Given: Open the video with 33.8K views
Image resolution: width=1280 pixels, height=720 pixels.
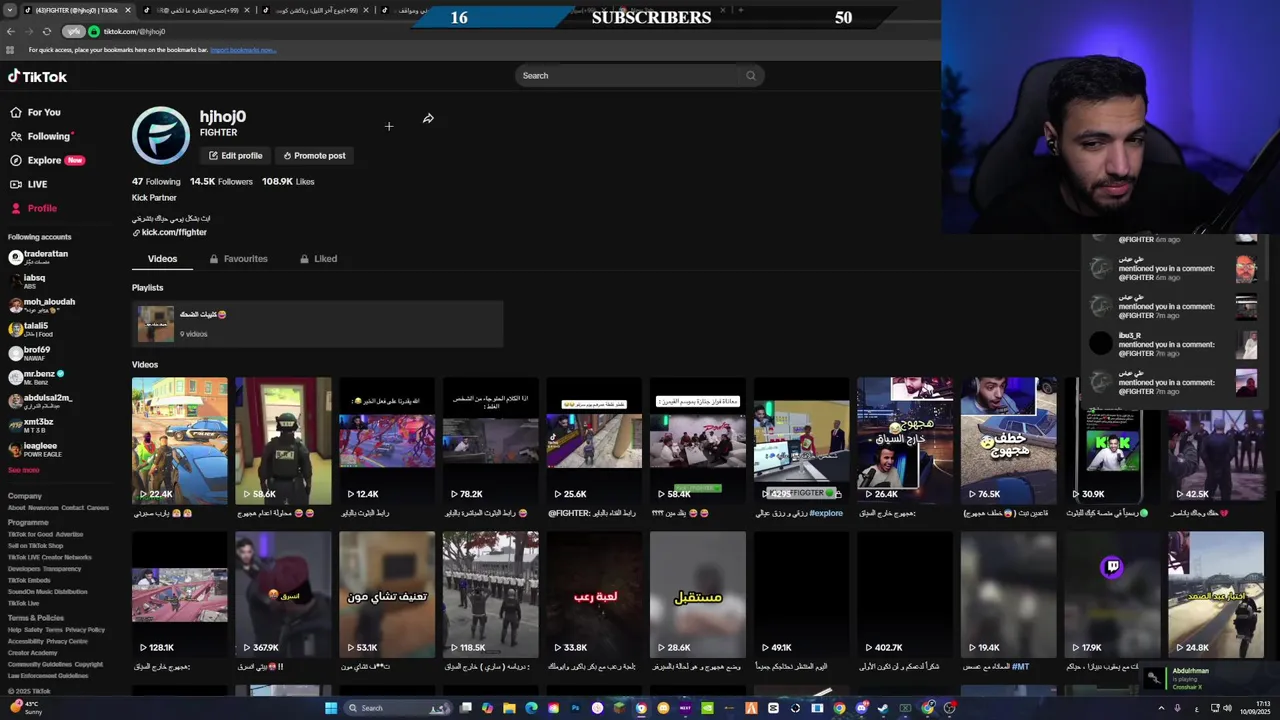Looking at the screenshot, I should pyautogui.click(x=594, y=594).
